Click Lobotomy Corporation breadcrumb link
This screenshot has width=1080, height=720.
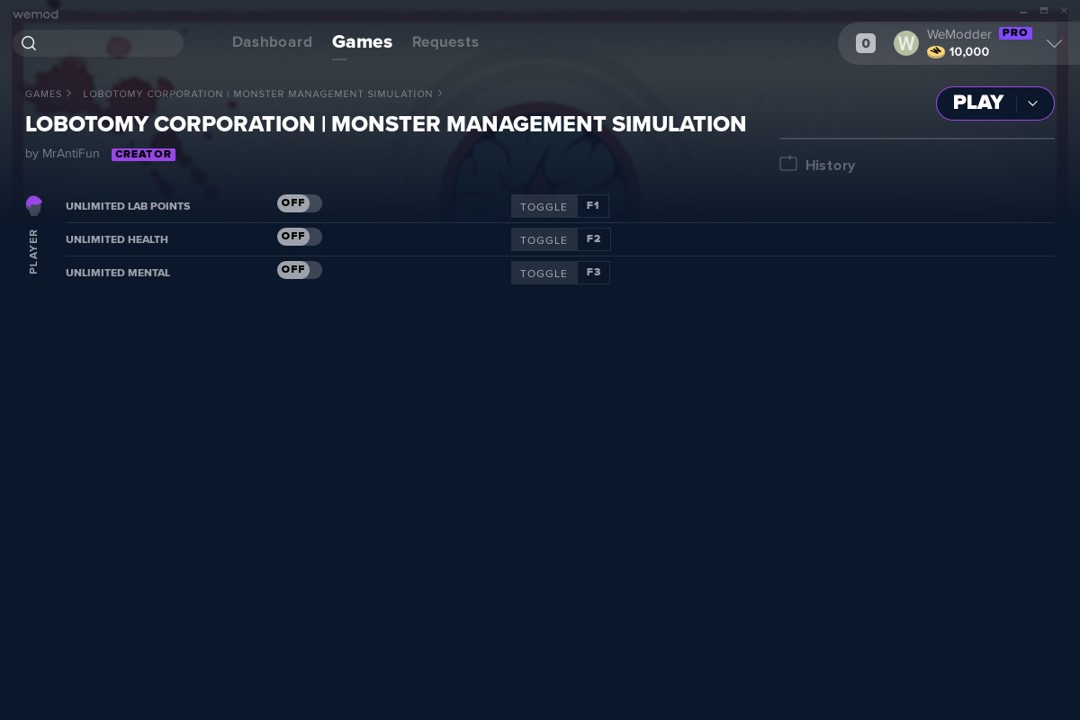pos(258,94)
